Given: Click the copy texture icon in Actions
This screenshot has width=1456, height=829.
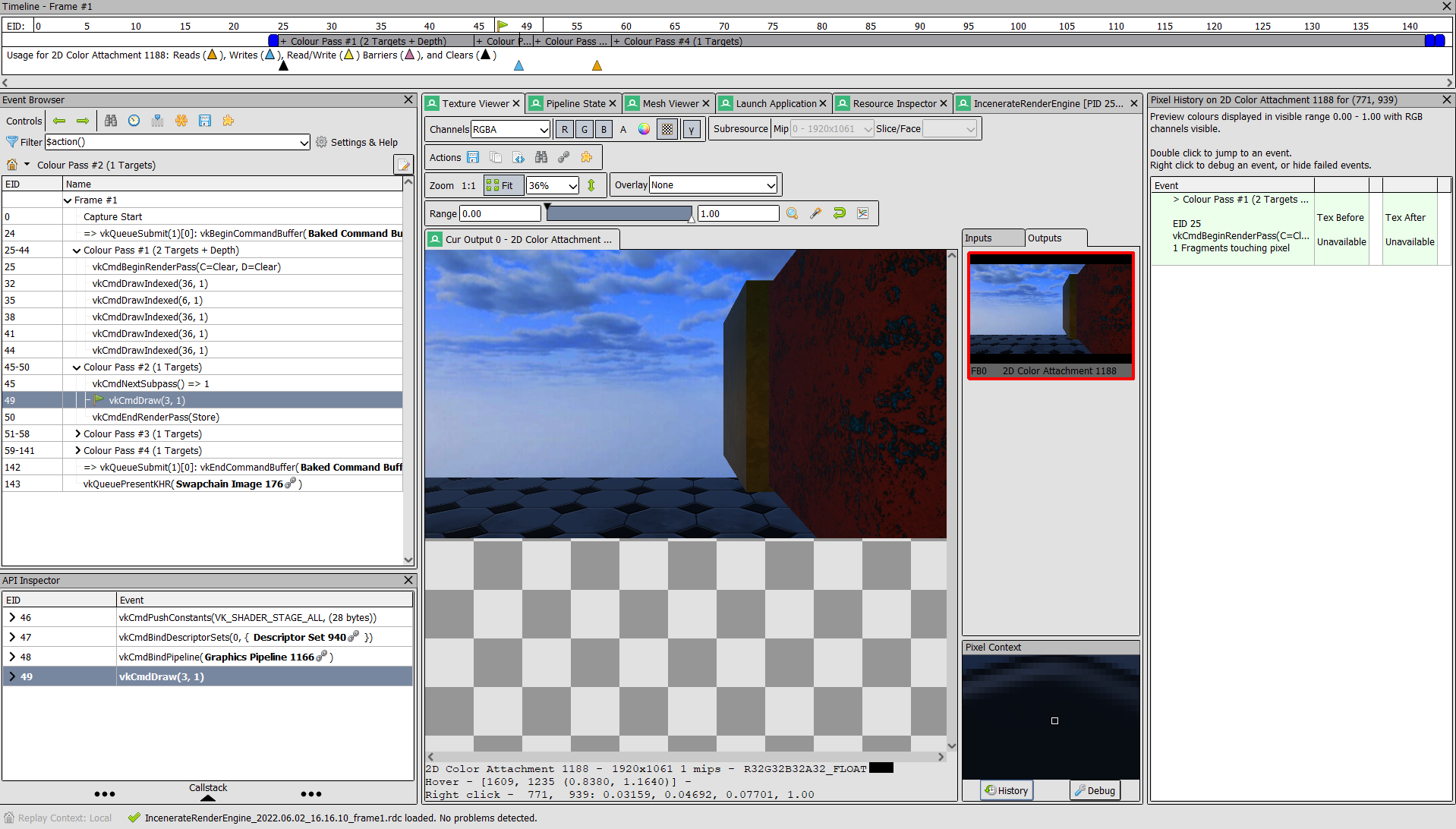Looking at the screenshot, I should click(x=496, y=157).
